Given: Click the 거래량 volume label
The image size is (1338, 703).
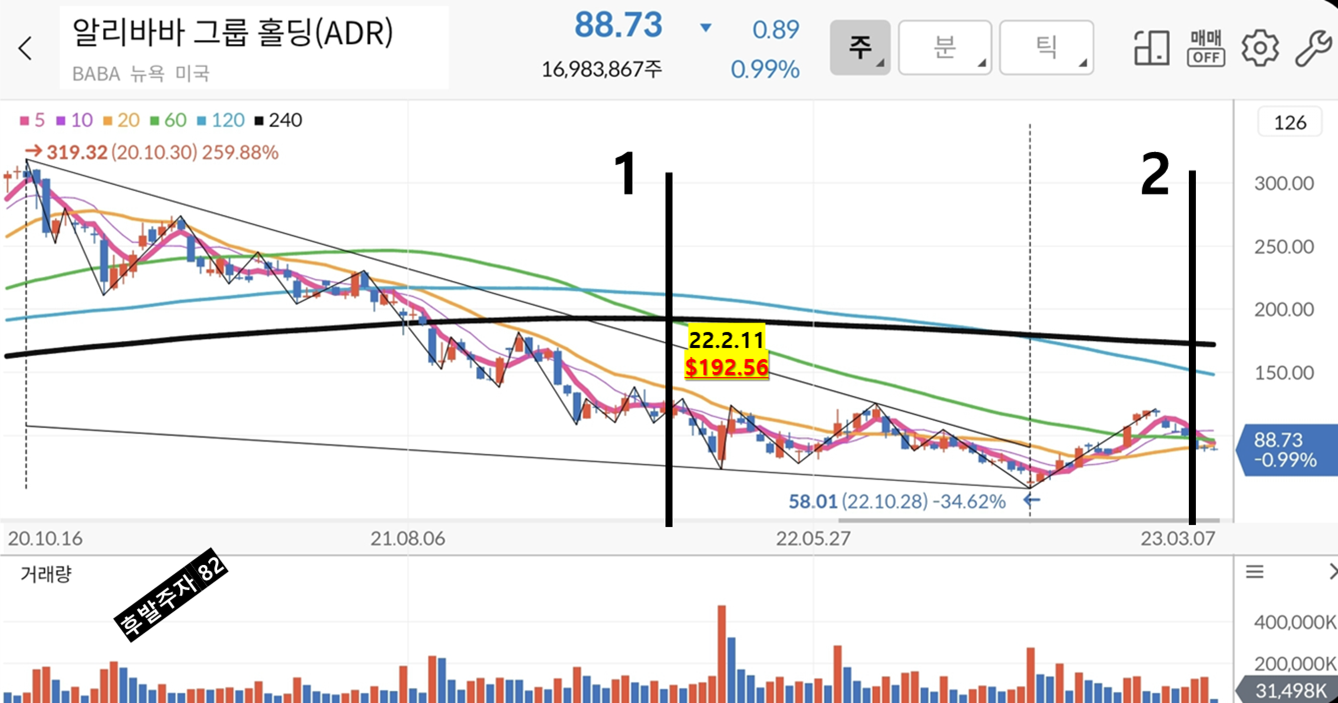Looking at the screenshot, I should point(46,574).
